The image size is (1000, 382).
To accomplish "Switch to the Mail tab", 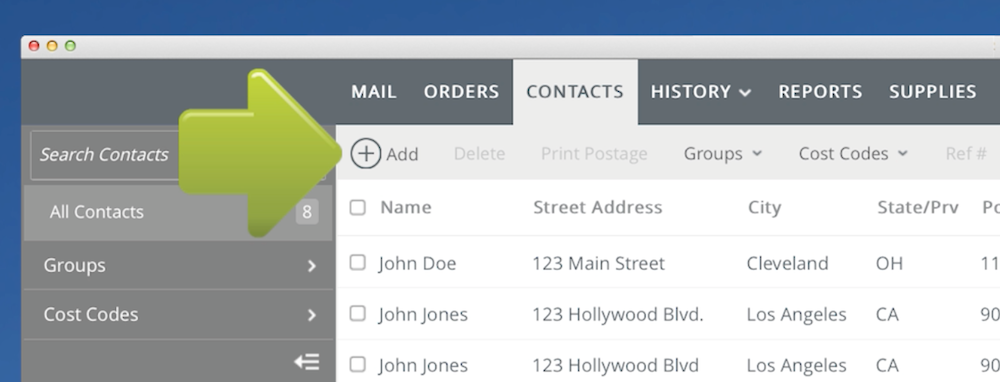I will (x=374, y=92).
